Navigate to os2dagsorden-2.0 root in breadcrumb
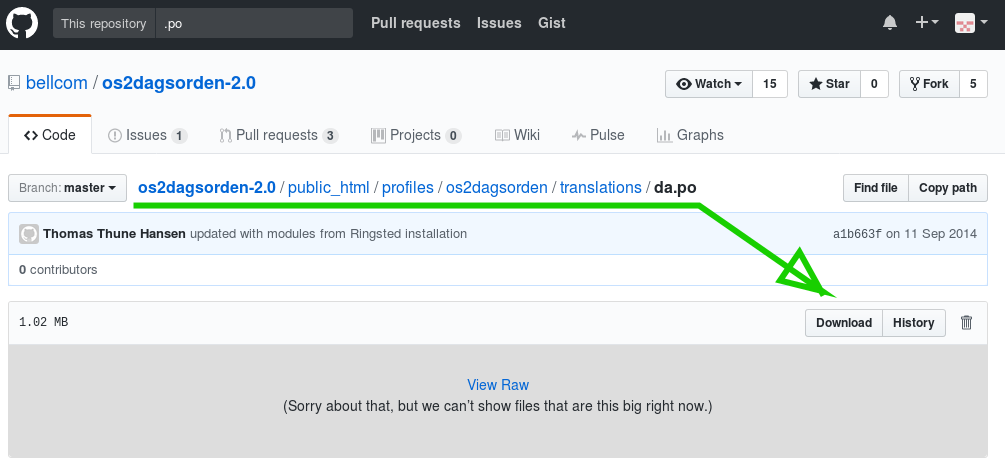Viewport: 1005px width, 472px height. [x=207, y=188]
